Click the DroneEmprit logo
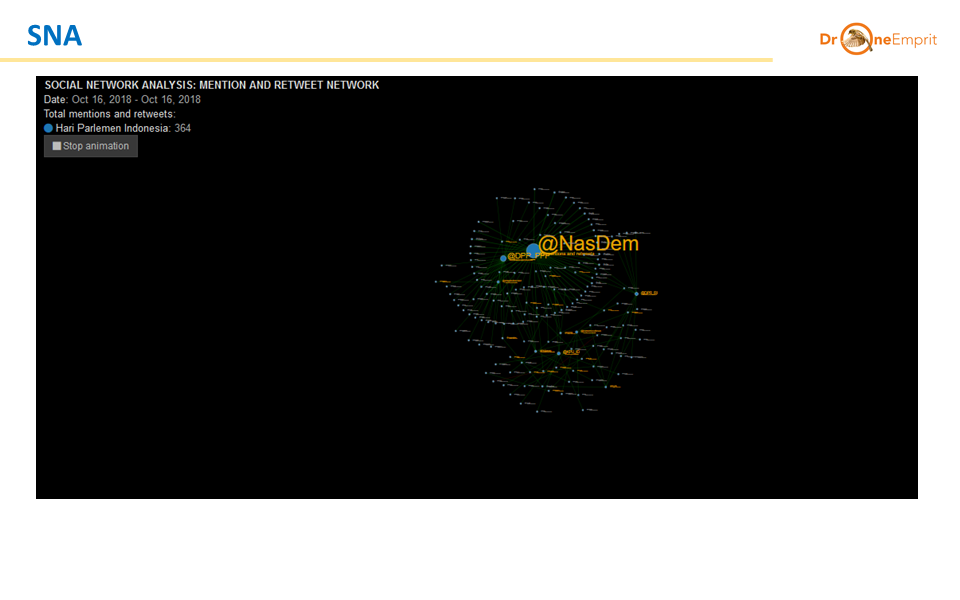 tap(878, 39)
